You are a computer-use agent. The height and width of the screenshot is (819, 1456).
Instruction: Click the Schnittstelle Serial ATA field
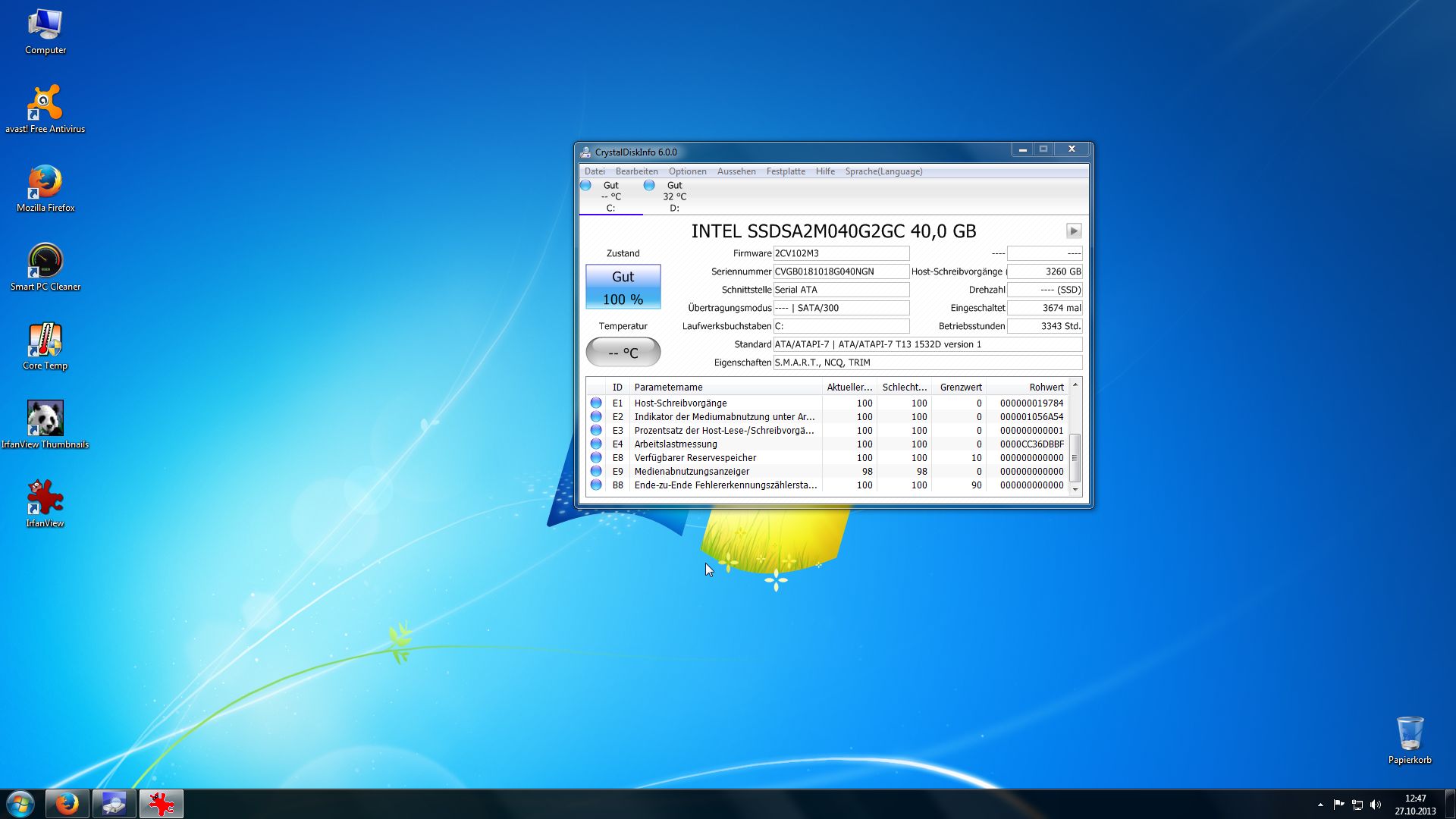(841, 290)
